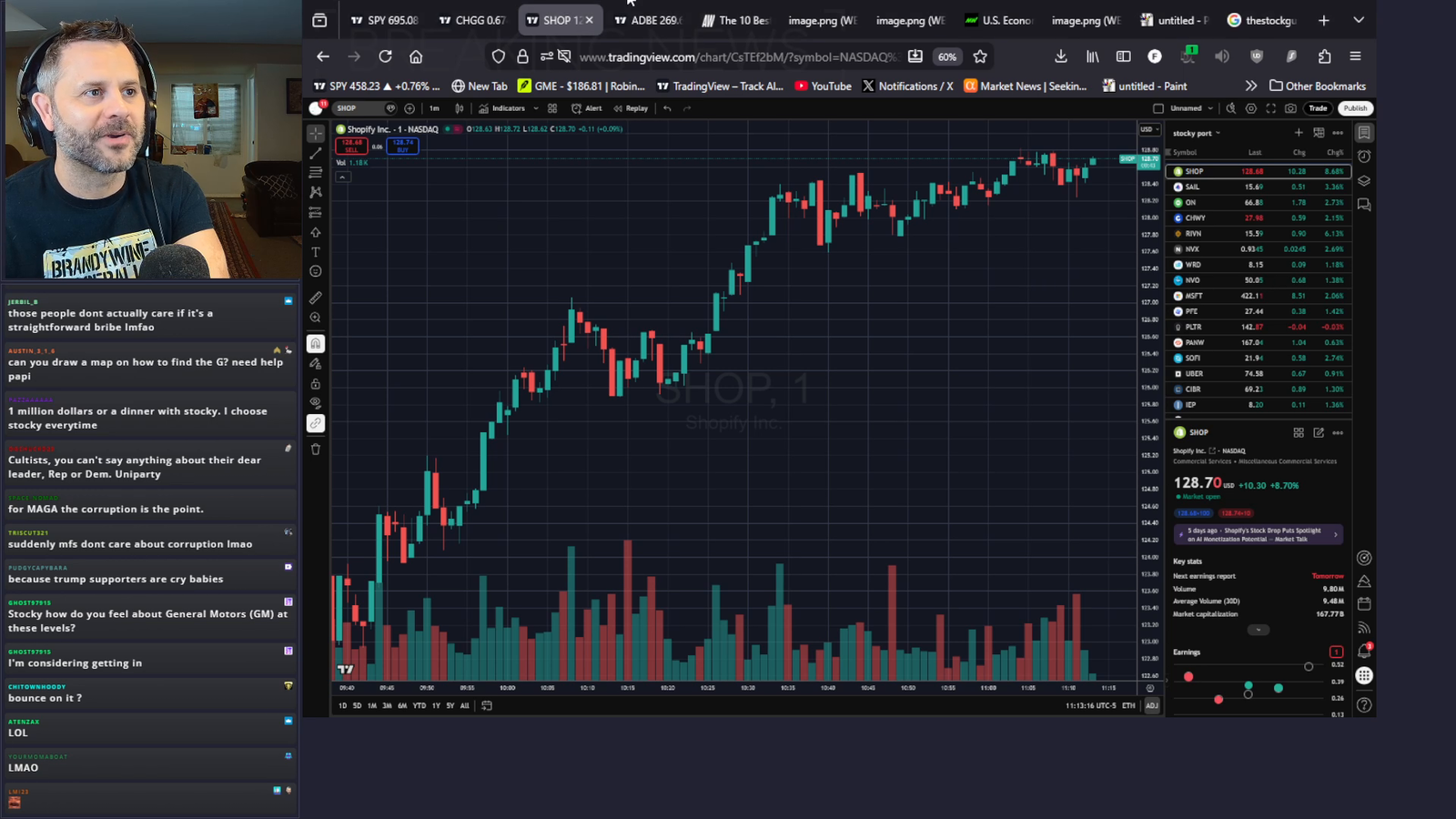
Task: Open the emoji and icons tool
Action: (x=316, y=271)
